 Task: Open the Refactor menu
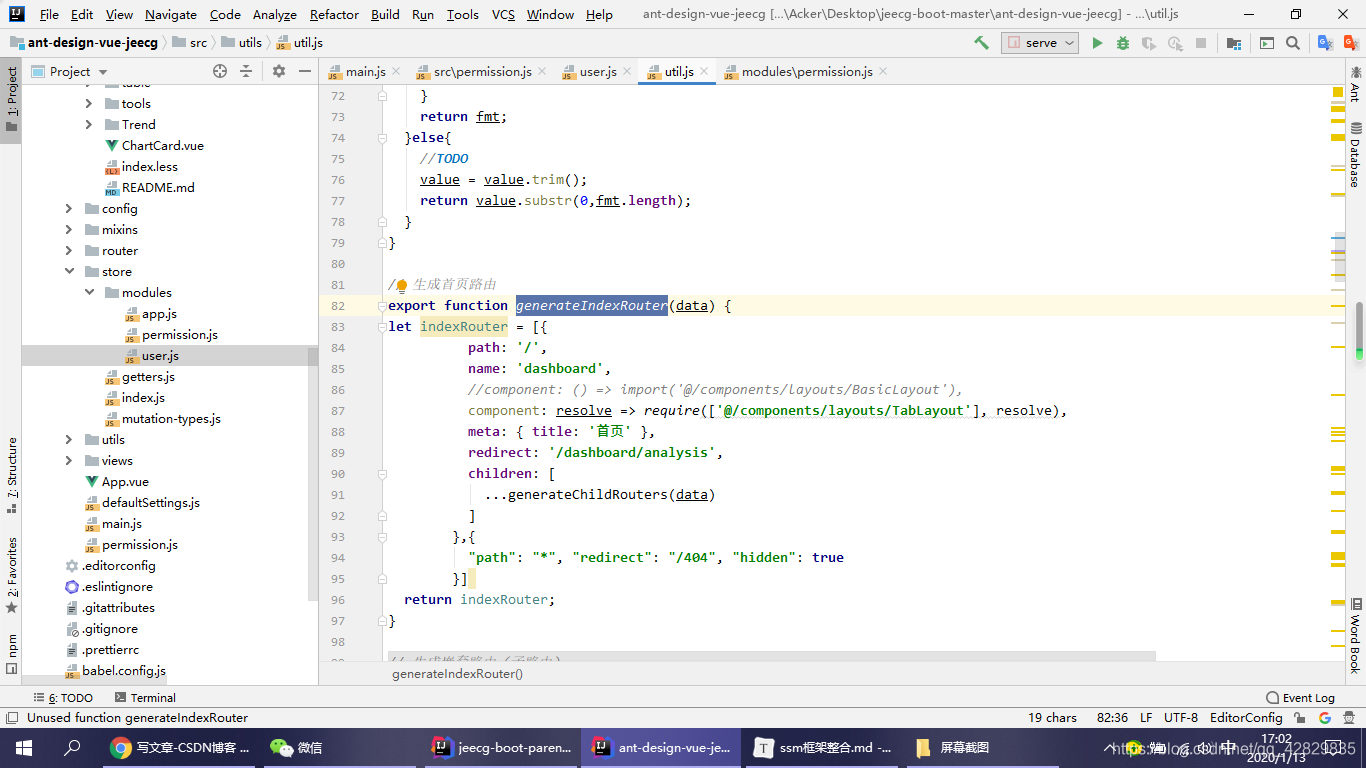(x=334, y=14)
